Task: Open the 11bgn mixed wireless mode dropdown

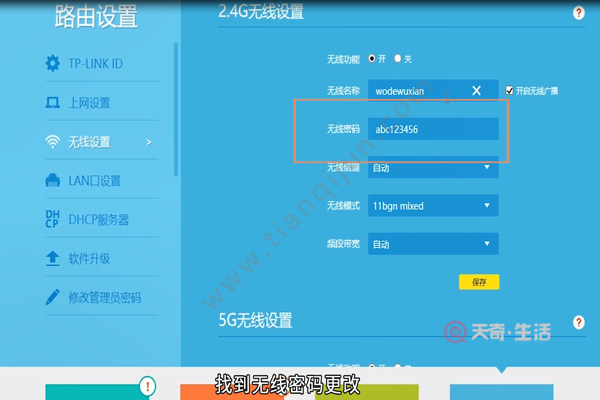Action: 432,206
